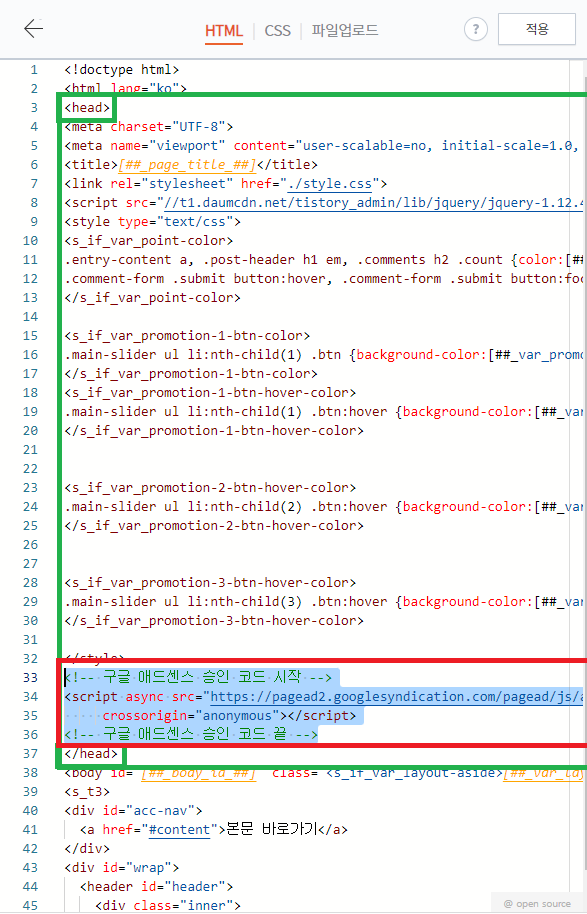Viewport: 587px width, 914px height.
Task: Go back using the left arrow icon
Action: click(33, 29)
